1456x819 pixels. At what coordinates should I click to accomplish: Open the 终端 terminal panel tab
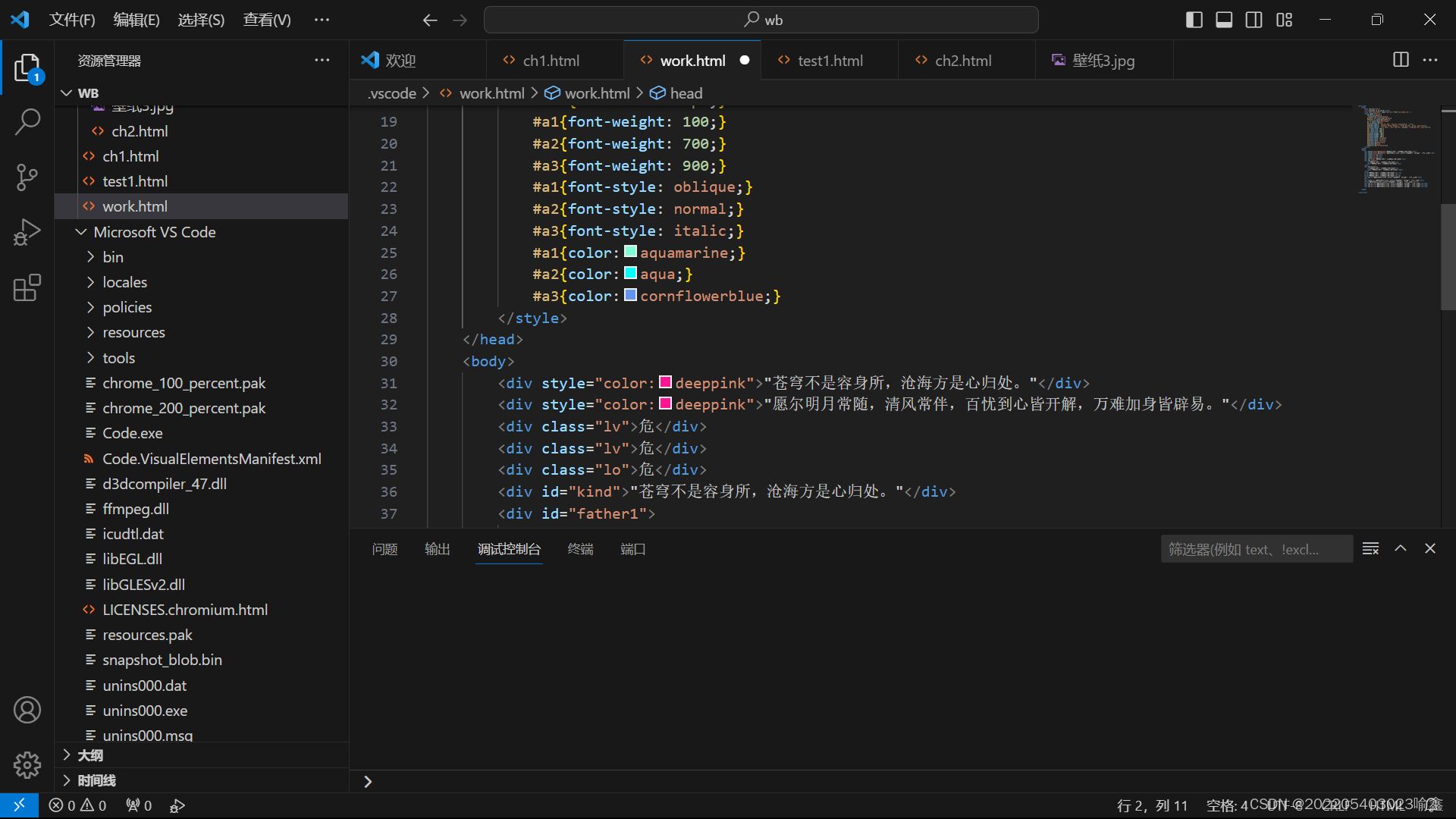(x=580, y=549)
